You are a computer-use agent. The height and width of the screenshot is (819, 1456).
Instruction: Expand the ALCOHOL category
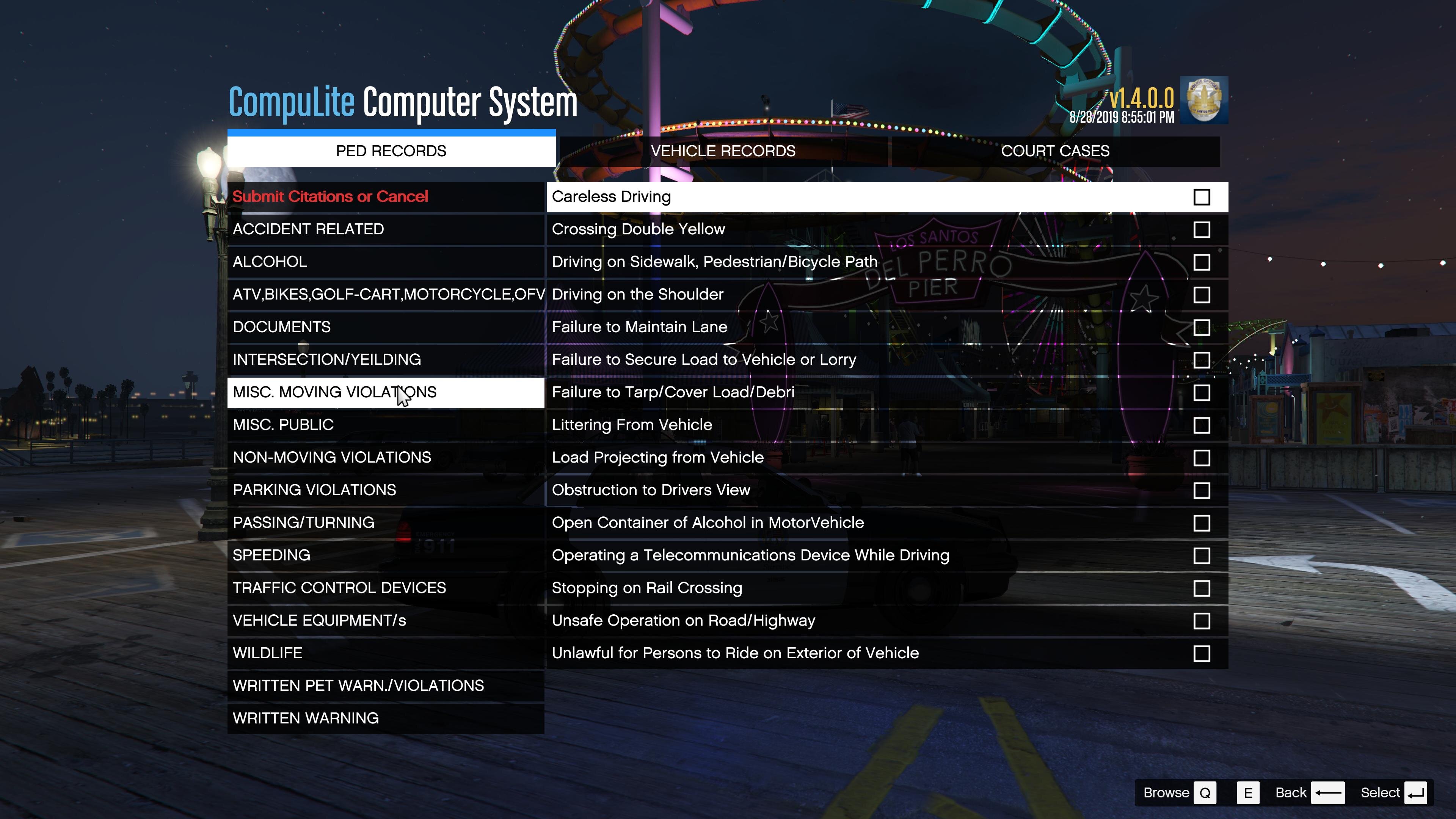[270, 262]
